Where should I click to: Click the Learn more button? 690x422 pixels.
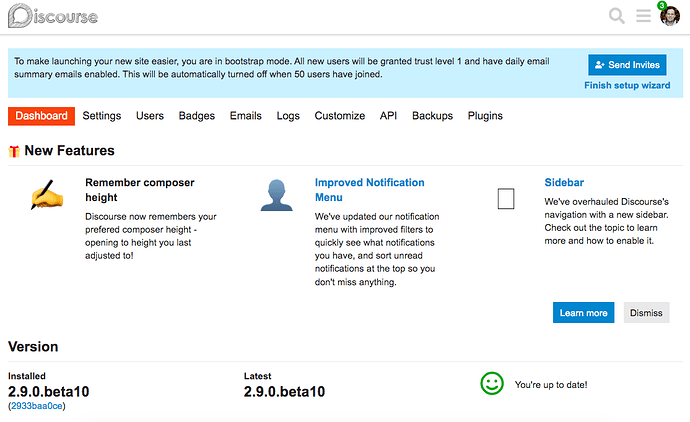584,312
